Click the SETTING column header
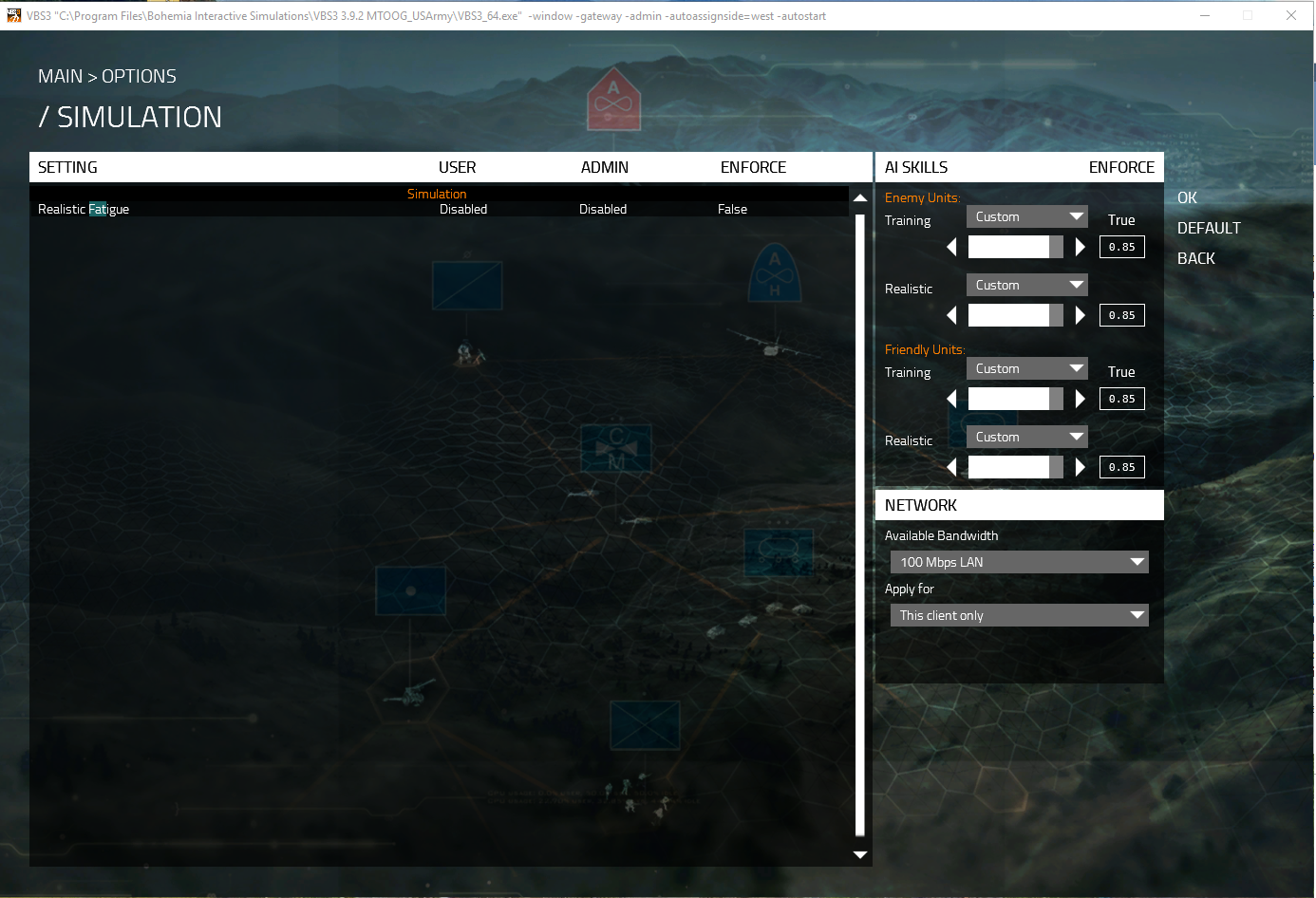The image size is (1316, 898). pos(67,167)
